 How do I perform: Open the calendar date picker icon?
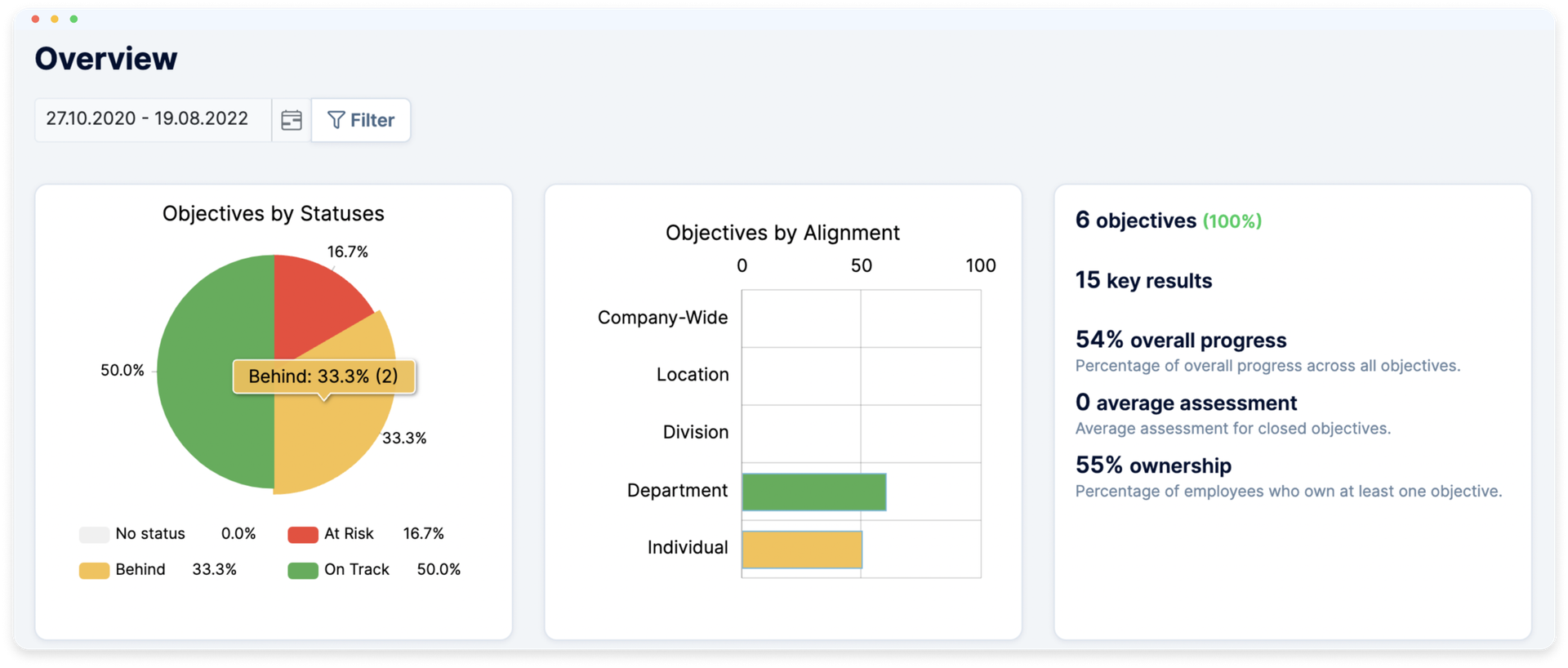click(x=292, y=120)
